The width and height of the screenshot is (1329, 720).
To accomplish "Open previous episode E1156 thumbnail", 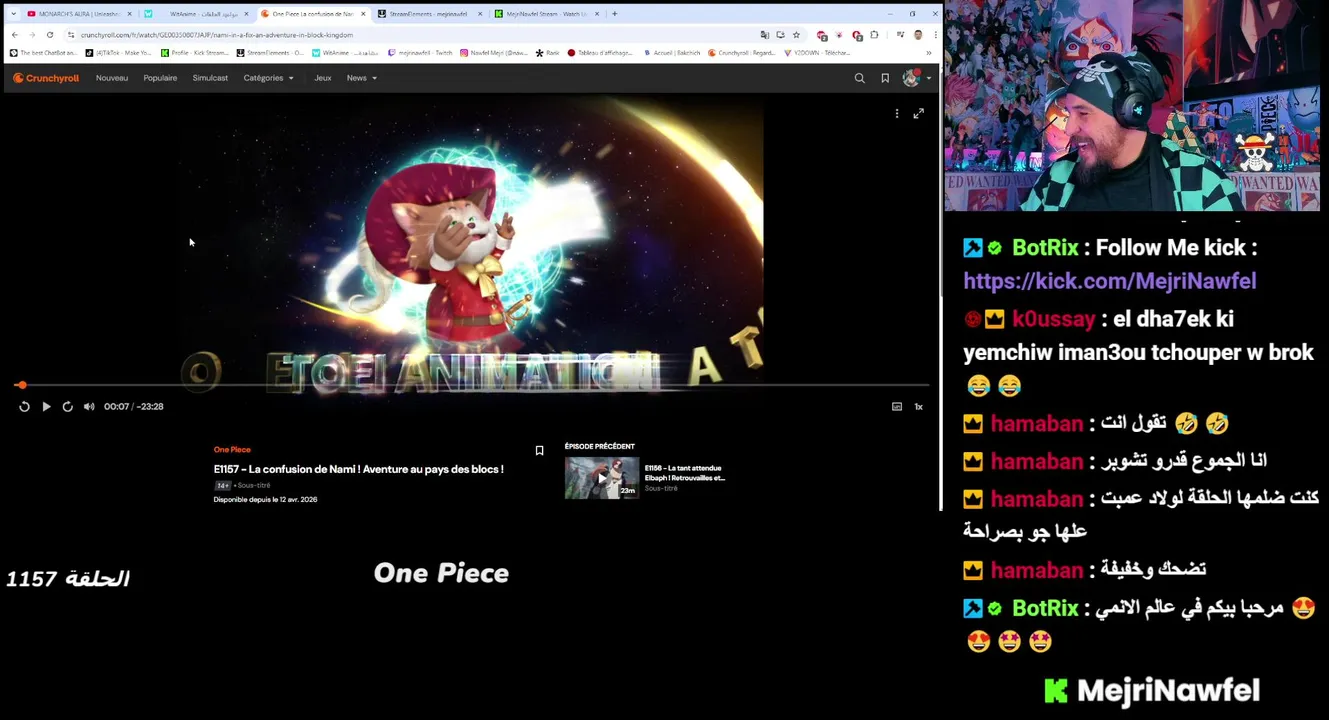I will coord(602,478).
